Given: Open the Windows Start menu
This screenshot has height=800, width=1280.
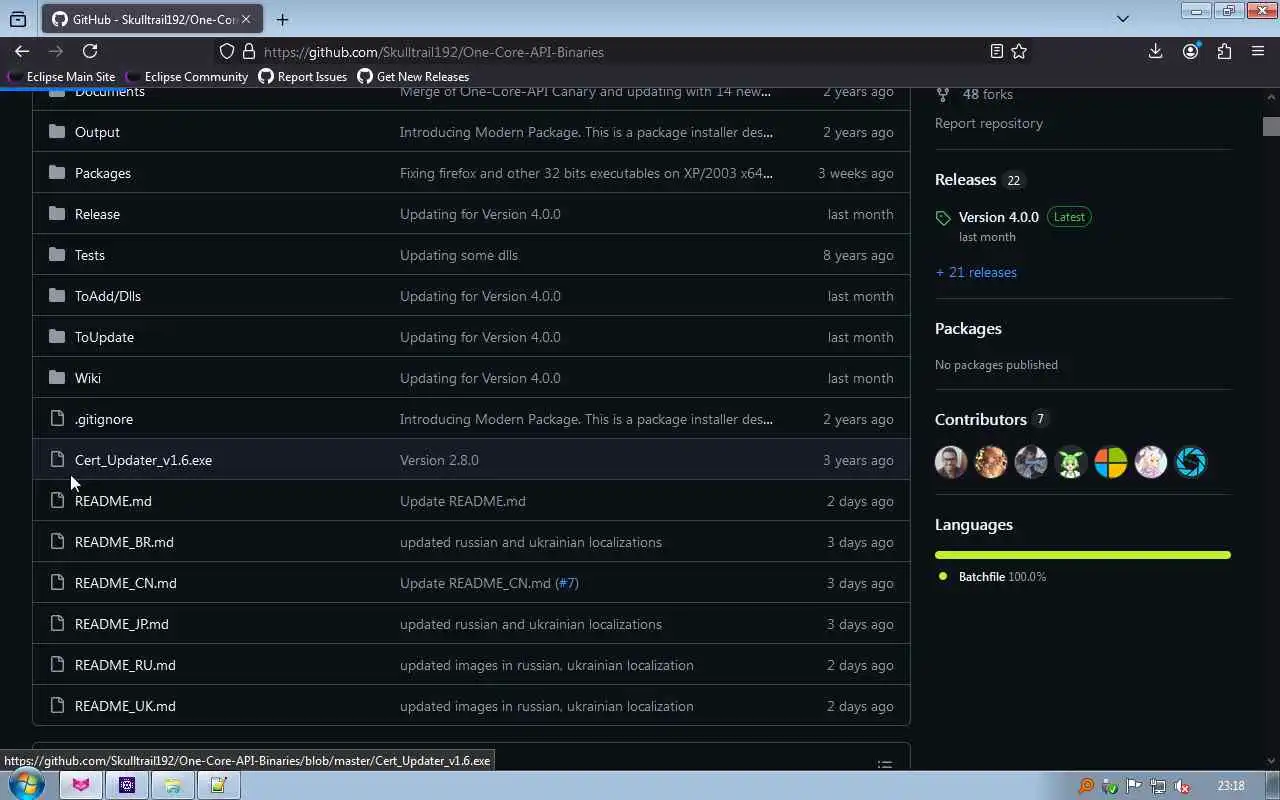Looking at the screenshot, I should click(26, 785).
